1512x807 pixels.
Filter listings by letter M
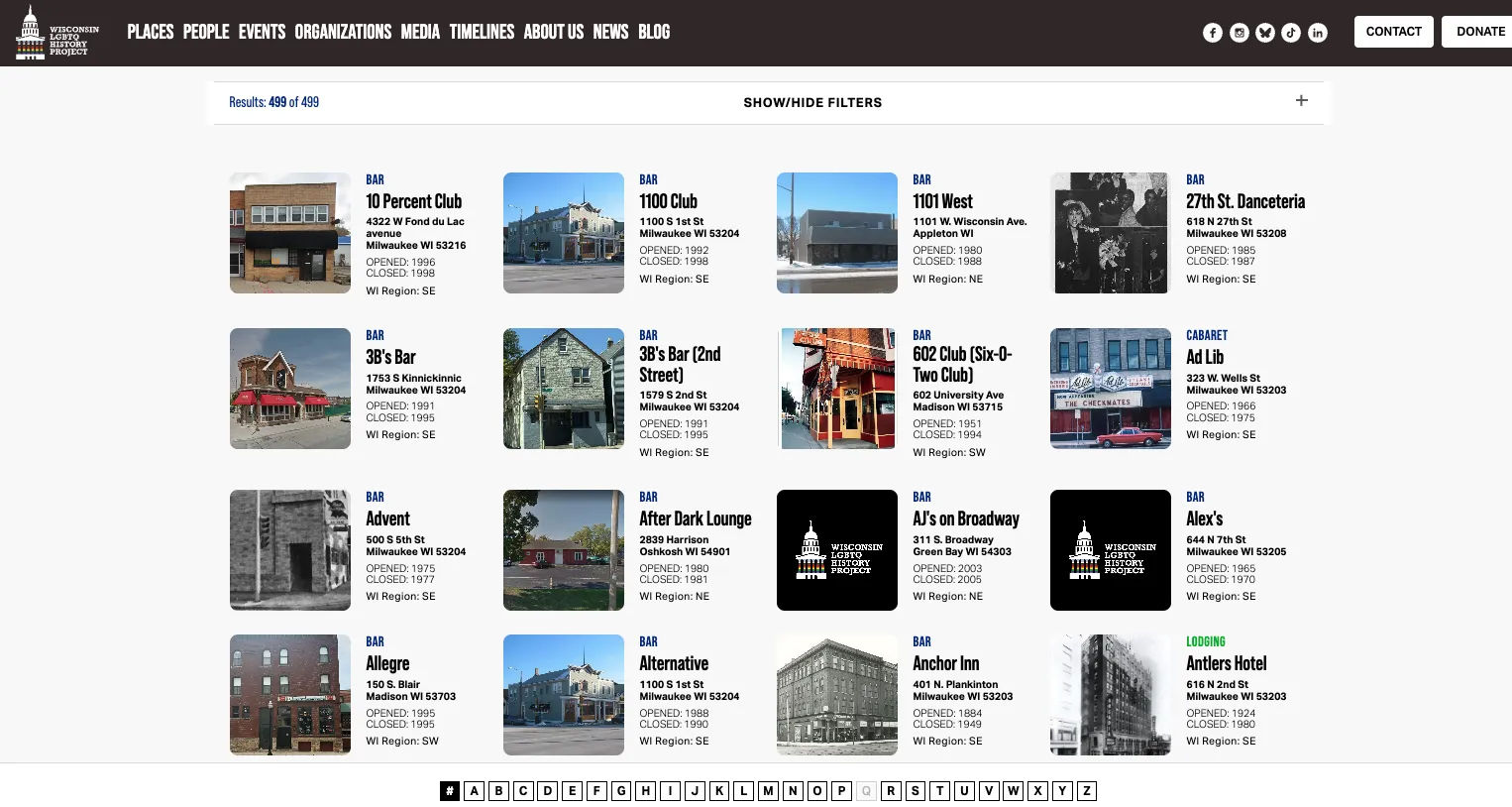pyautogui.click(x=768, y=790)
